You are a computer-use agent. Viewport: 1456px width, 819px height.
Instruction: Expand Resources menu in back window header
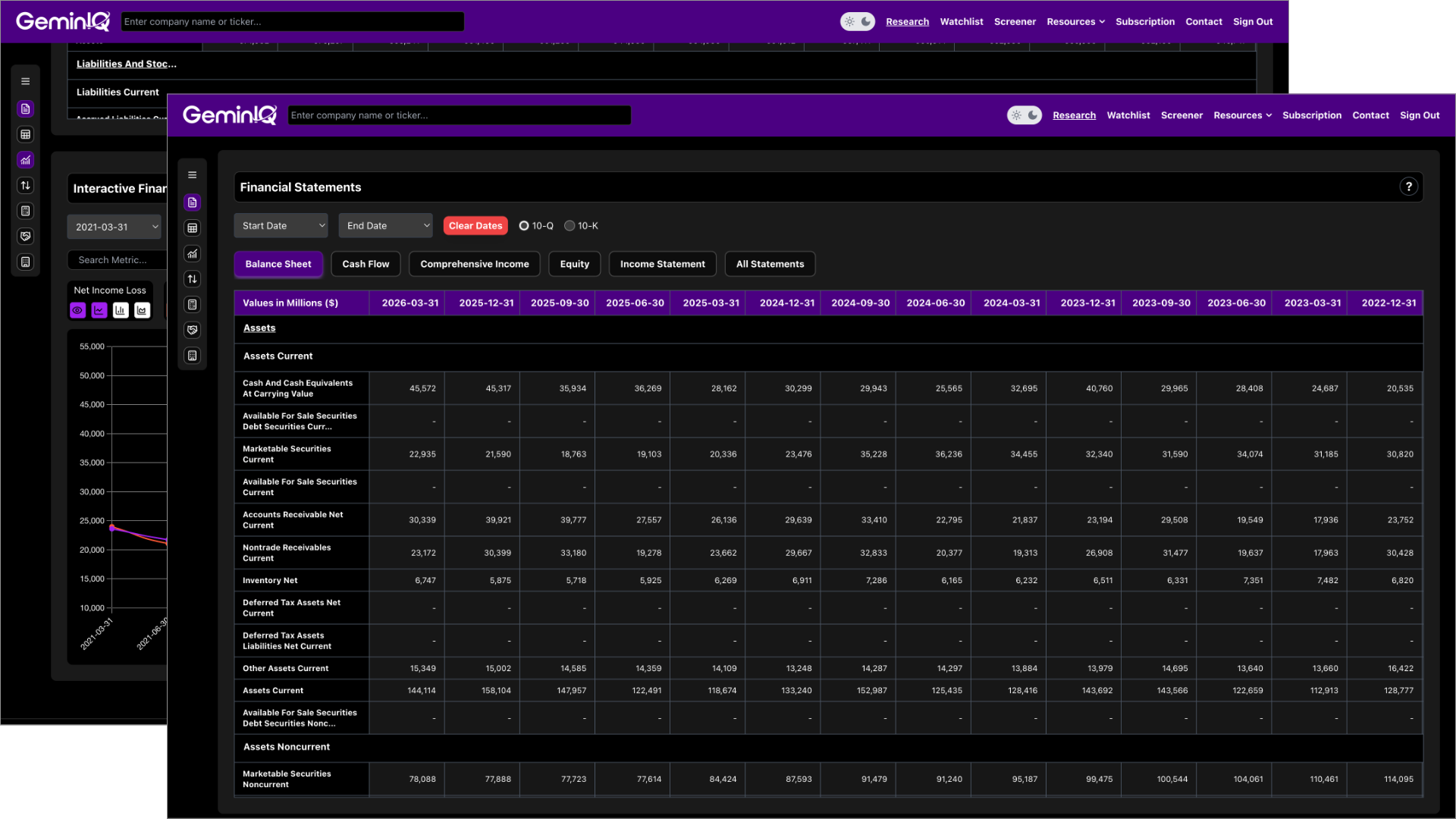(1075, 21)
